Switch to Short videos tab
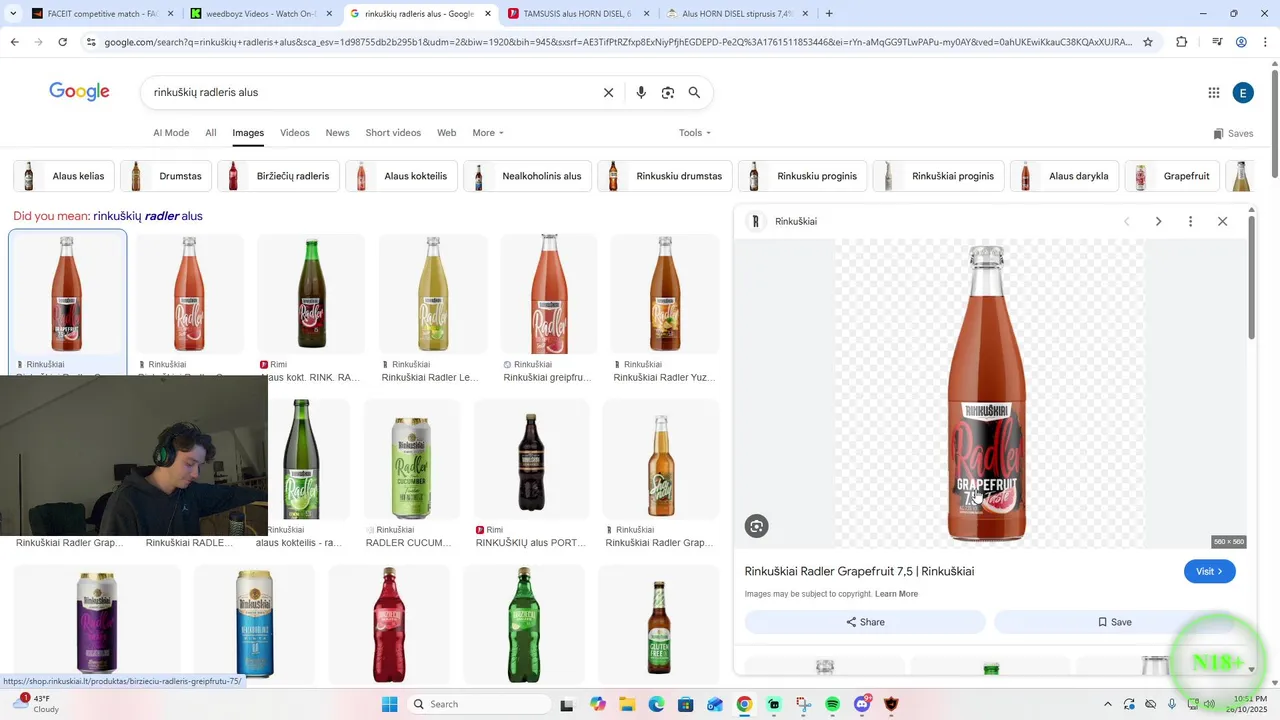The image size is (1280, 720). (393, 132)
